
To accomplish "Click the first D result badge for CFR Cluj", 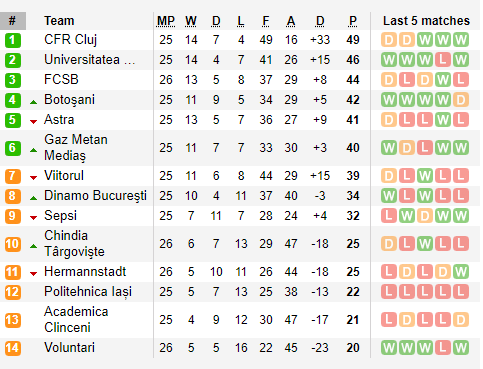I will click(x=389, y=40).
